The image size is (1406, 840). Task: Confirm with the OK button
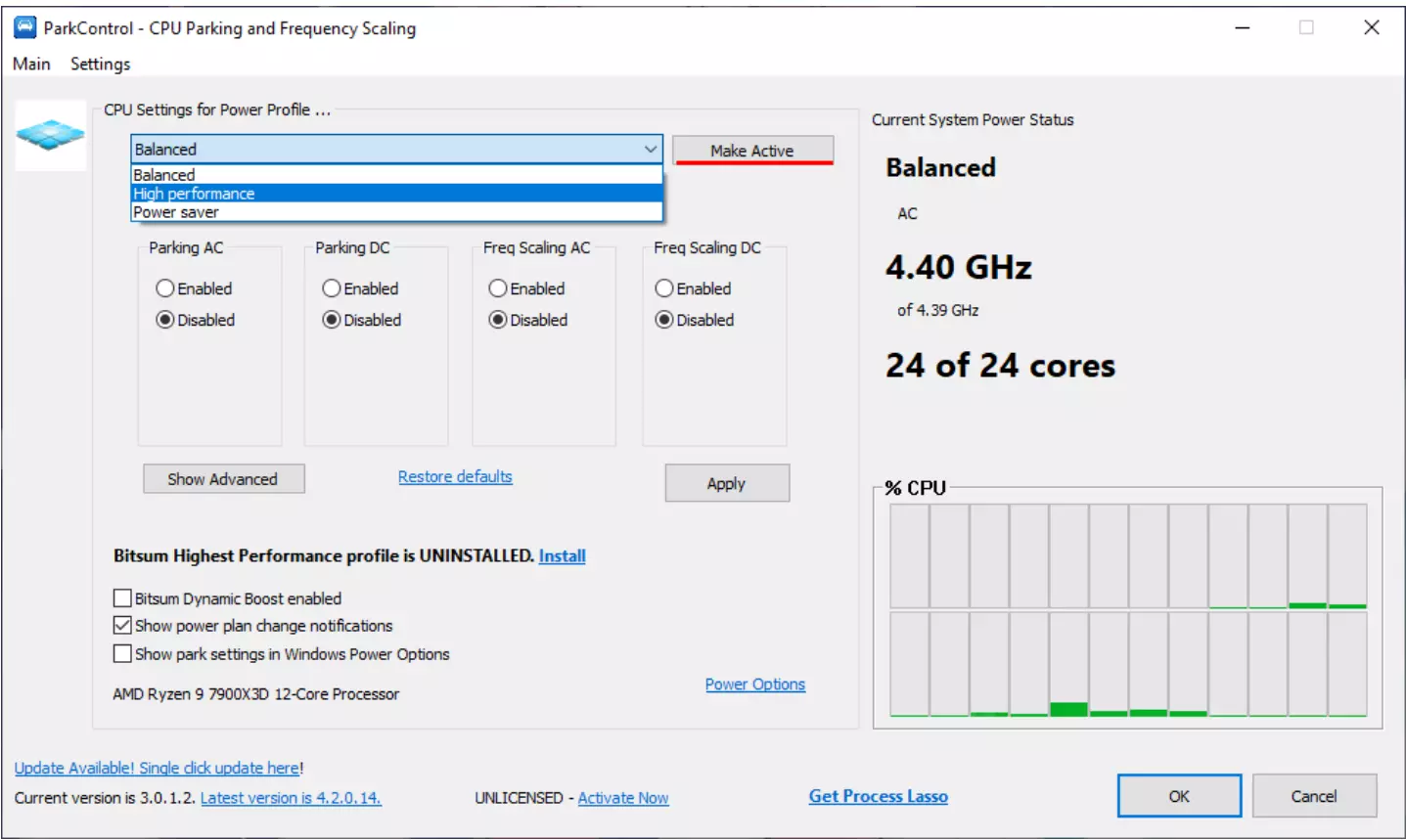pos(1179,796)
